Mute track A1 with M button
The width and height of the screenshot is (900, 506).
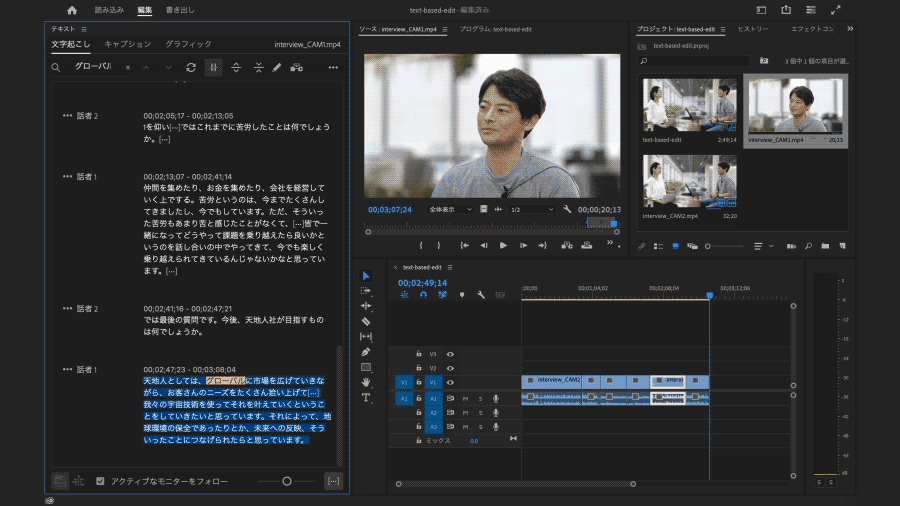(465, 399)
